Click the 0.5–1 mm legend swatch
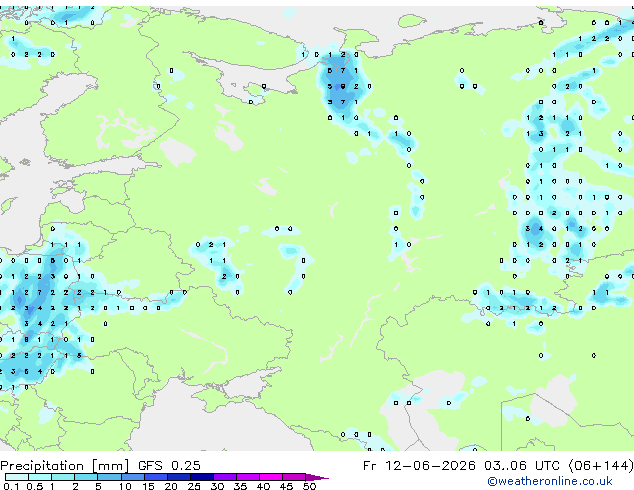 tap(40, 477)
